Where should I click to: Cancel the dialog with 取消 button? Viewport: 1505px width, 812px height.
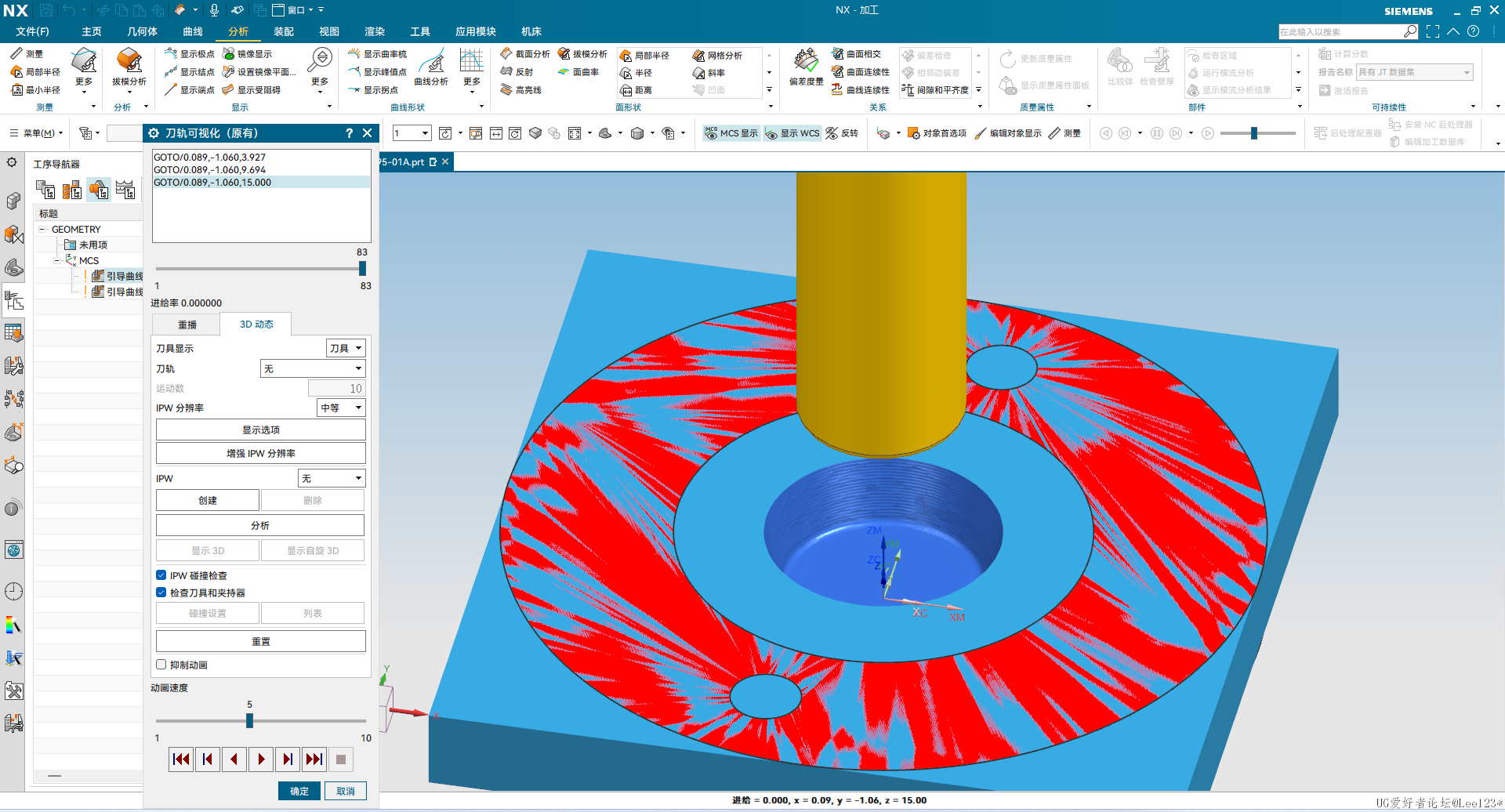346,791
